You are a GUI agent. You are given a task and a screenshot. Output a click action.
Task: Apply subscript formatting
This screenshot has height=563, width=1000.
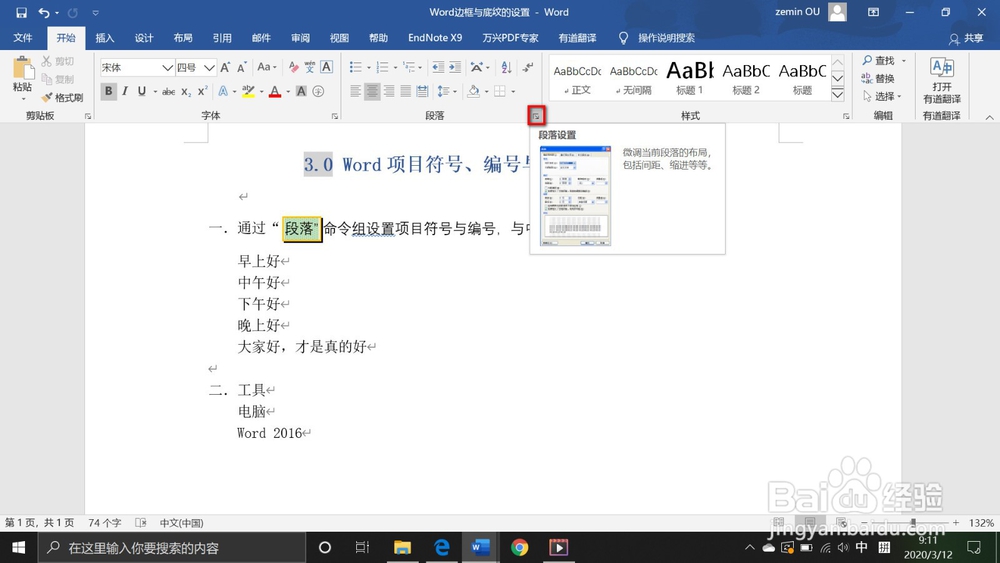tap(186, 91)
